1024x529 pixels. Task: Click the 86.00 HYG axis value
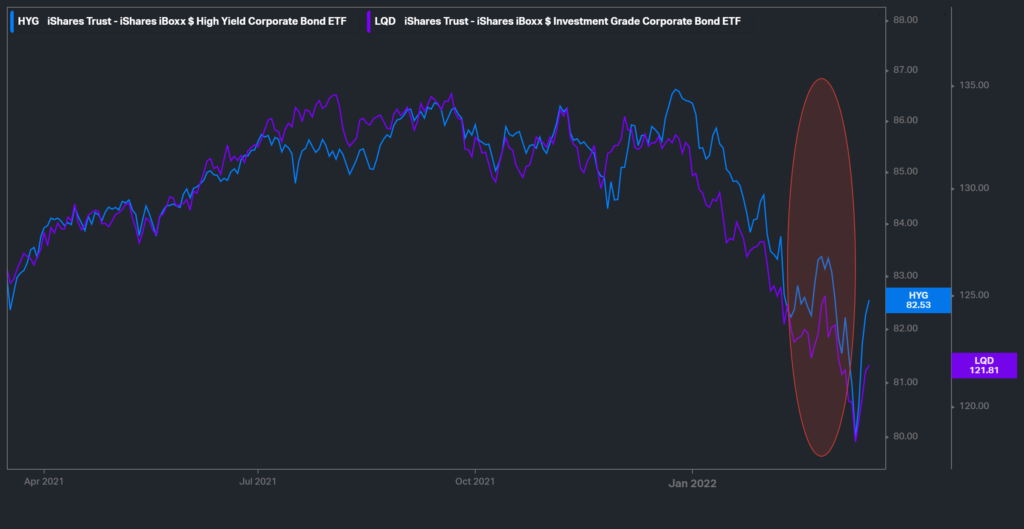pos(906,121)
